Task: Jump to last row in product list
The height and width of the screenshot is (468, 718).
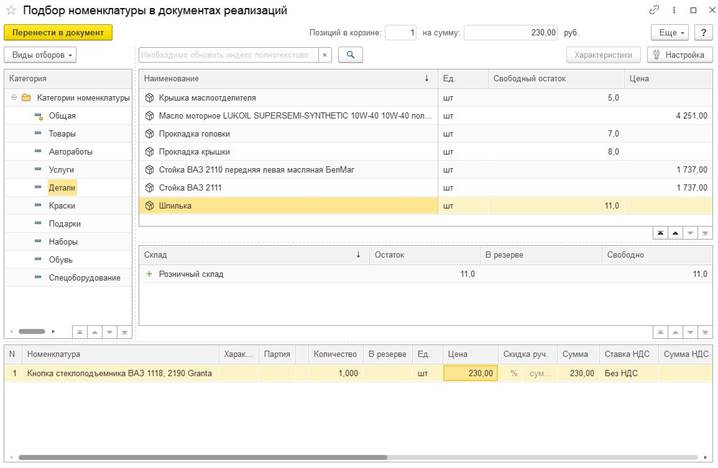Action: pyautogui.click(x=705, y=234)
